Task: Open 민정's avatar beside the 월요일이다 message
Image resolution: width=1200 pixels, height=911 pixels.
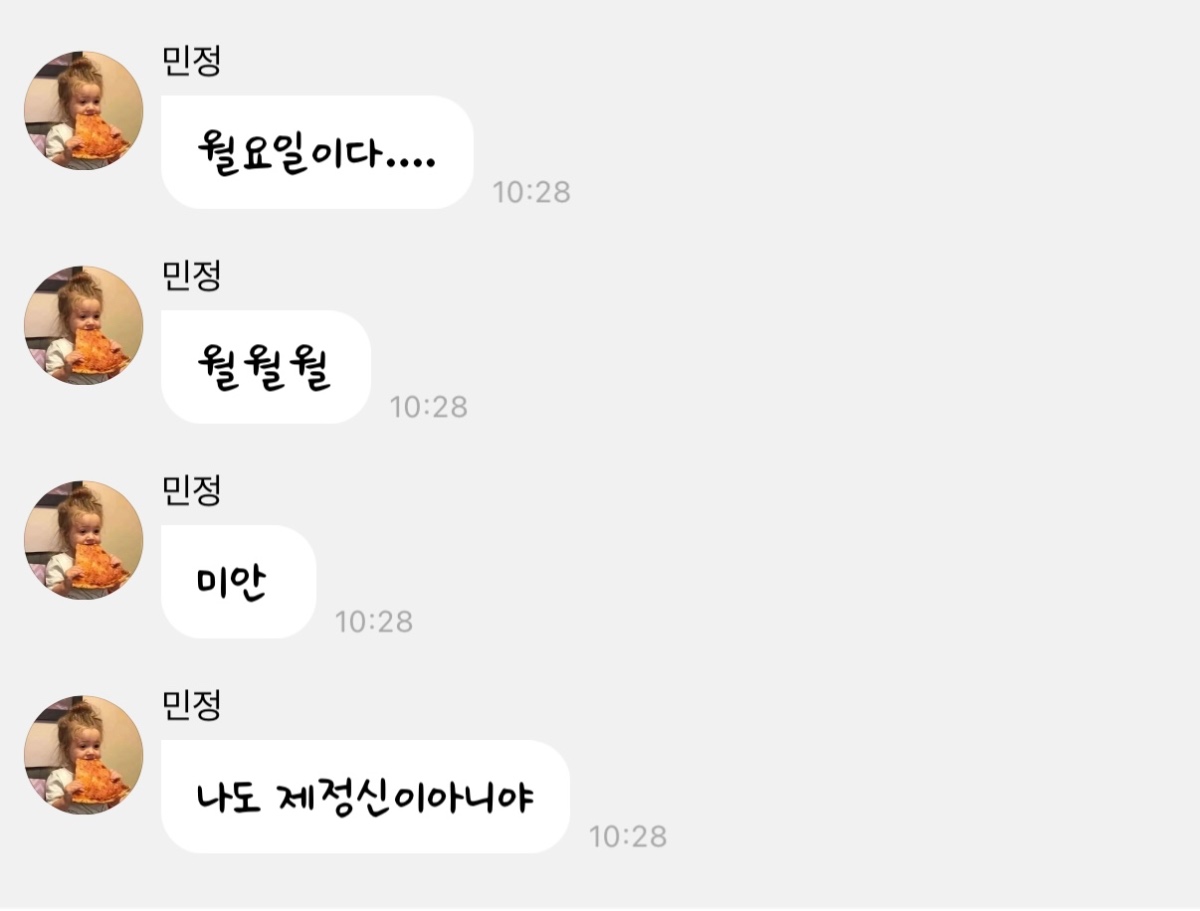Action: click(x=84, y=111)
